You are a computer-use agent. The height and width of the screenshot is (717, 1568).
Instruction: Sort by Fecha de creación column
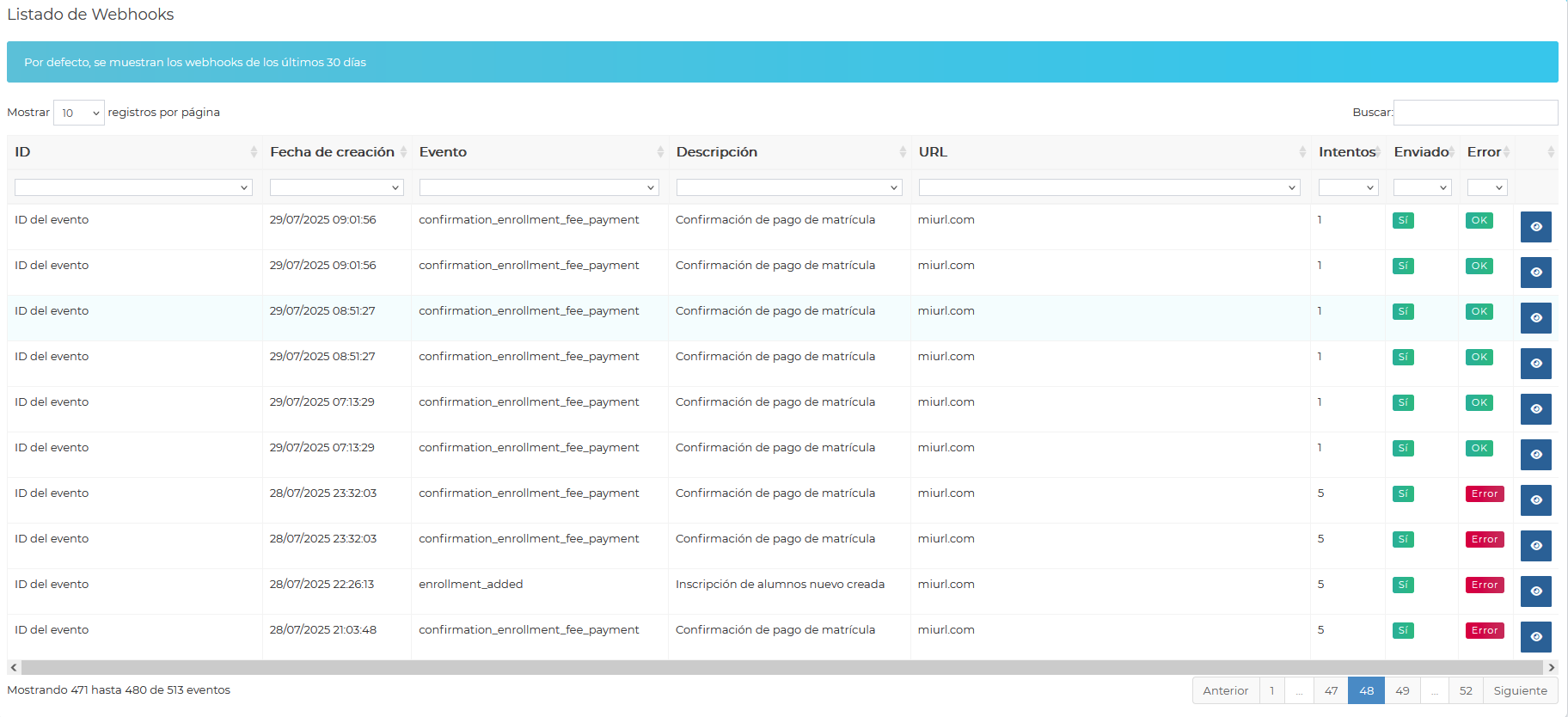click(337, 152)
